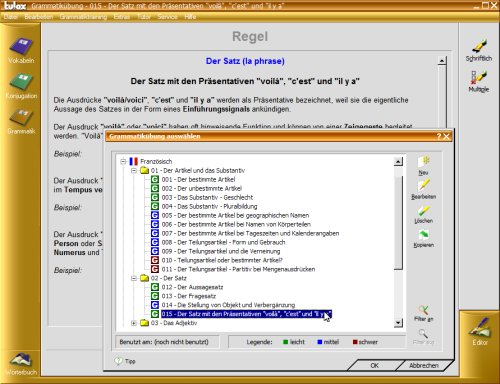The image size is (500, 384).
Task: Click the blue mittel legend swatch
Action: [320, 342]
